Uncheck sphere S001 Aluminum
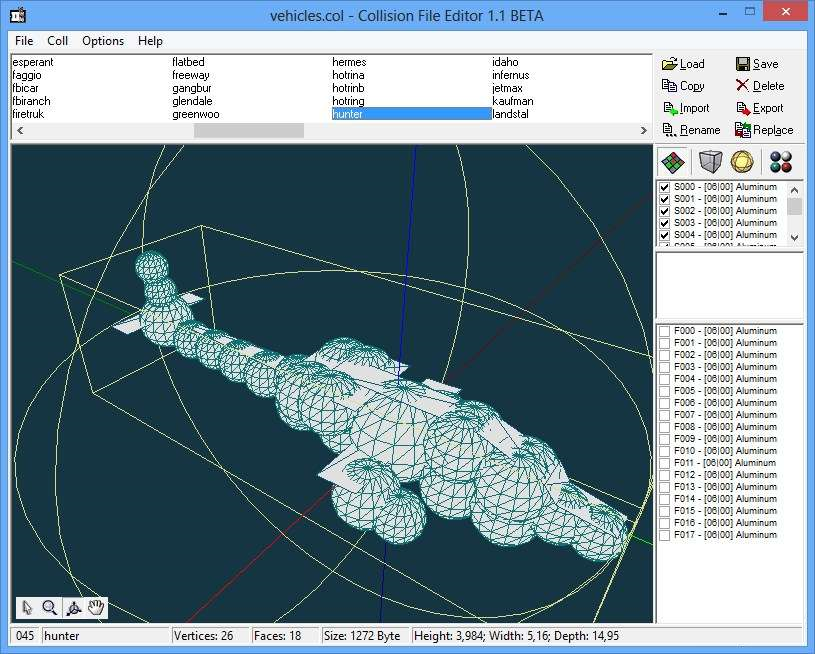This screenshot has width=815, height=654. (664, 199)
